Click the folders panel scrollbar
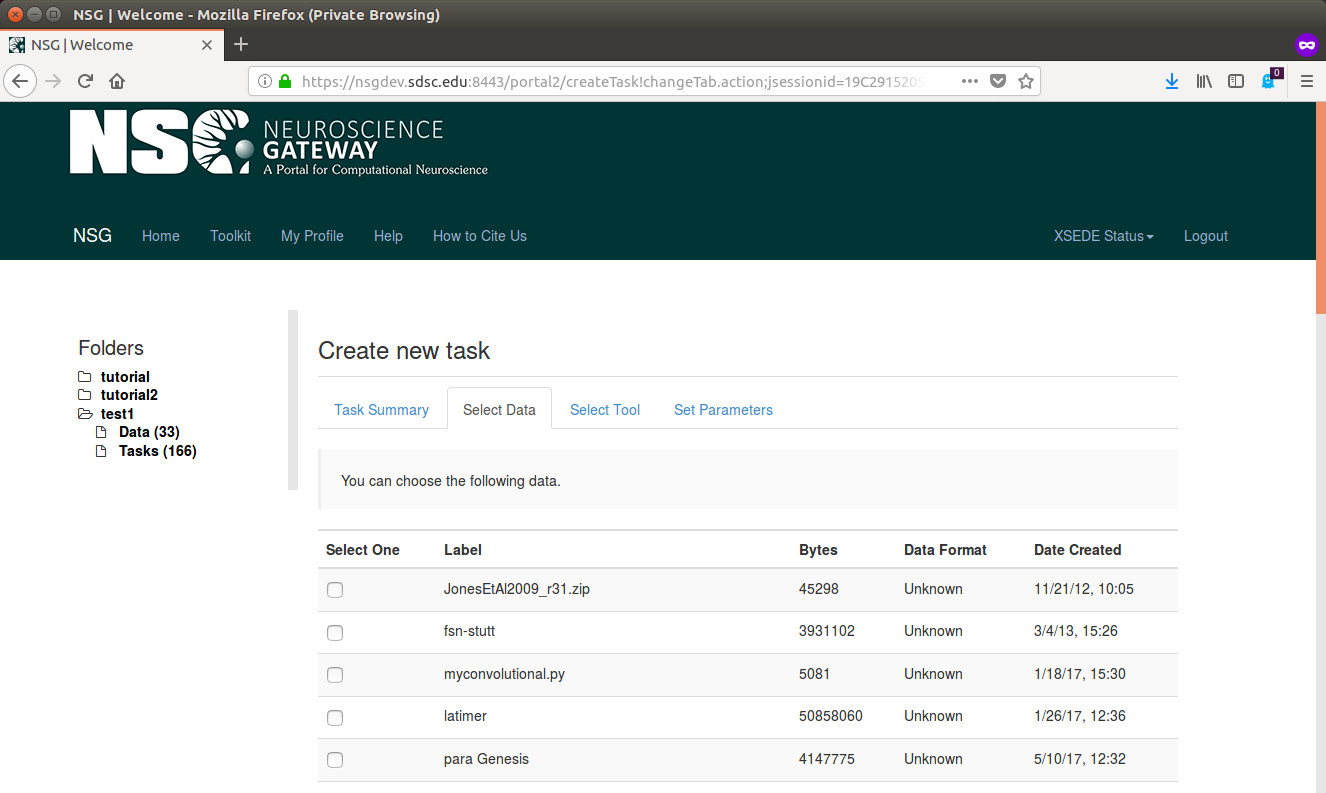The height and width of the screenshot is (793, 1326). tap(293, 400)
